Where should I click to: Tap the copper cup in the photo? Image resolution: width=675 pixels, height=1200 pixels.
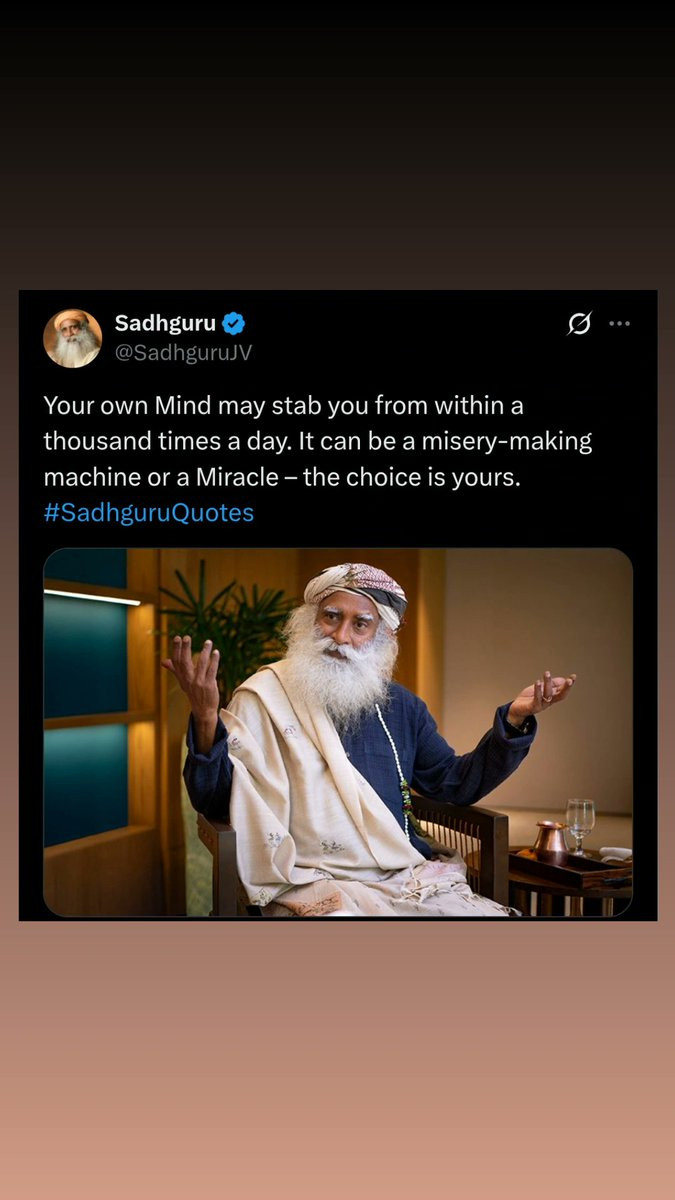tap(550, 837)
